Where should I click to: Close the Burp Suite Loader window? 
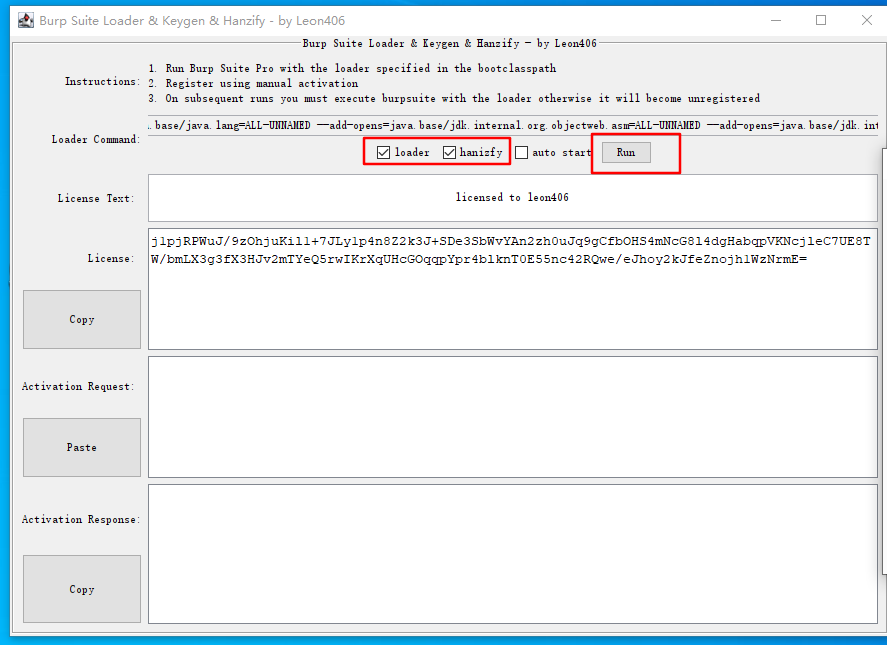pos(866,20)
